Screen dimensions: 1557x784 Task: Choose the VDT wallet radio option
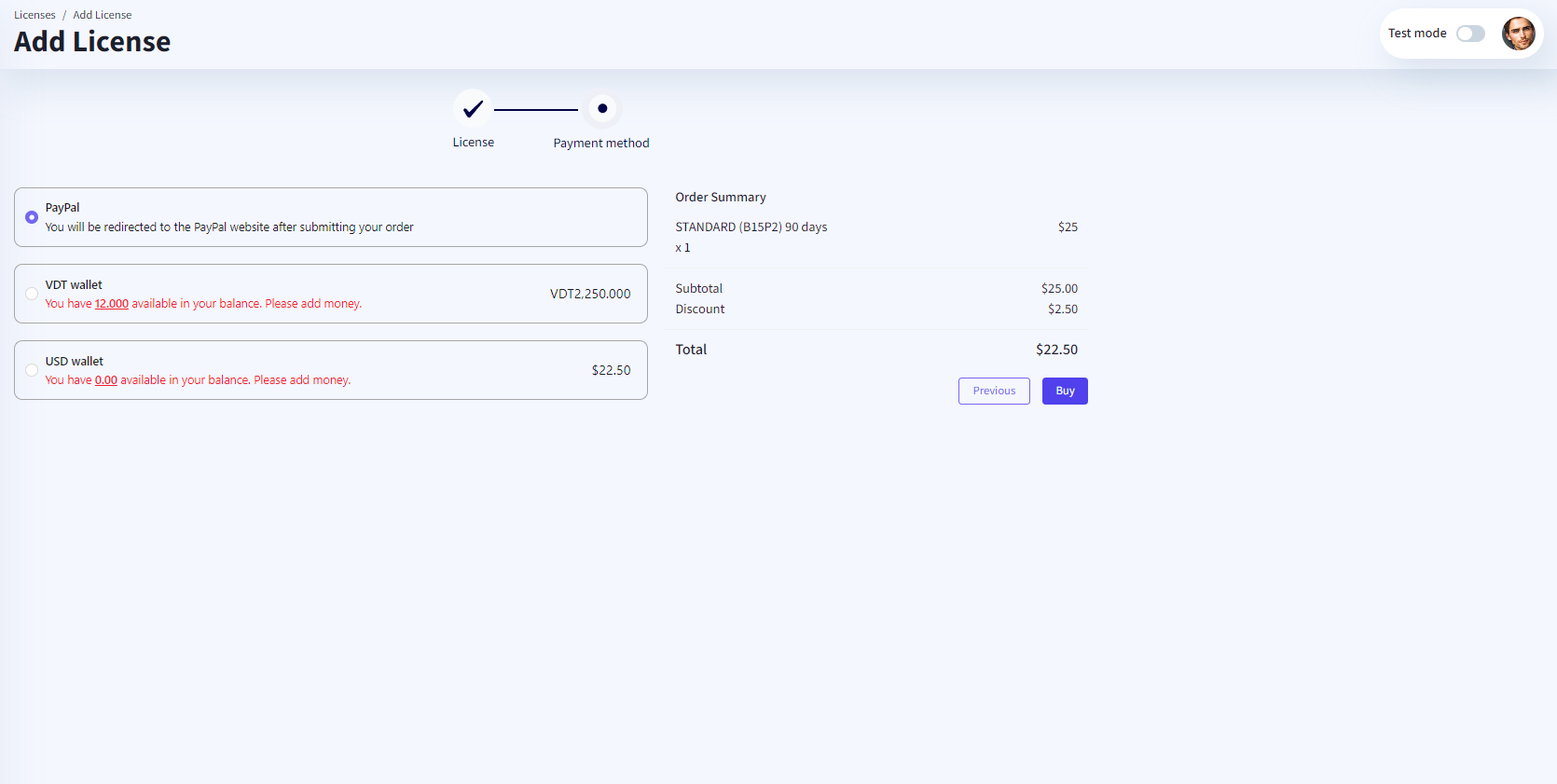[x=32, y=294]
